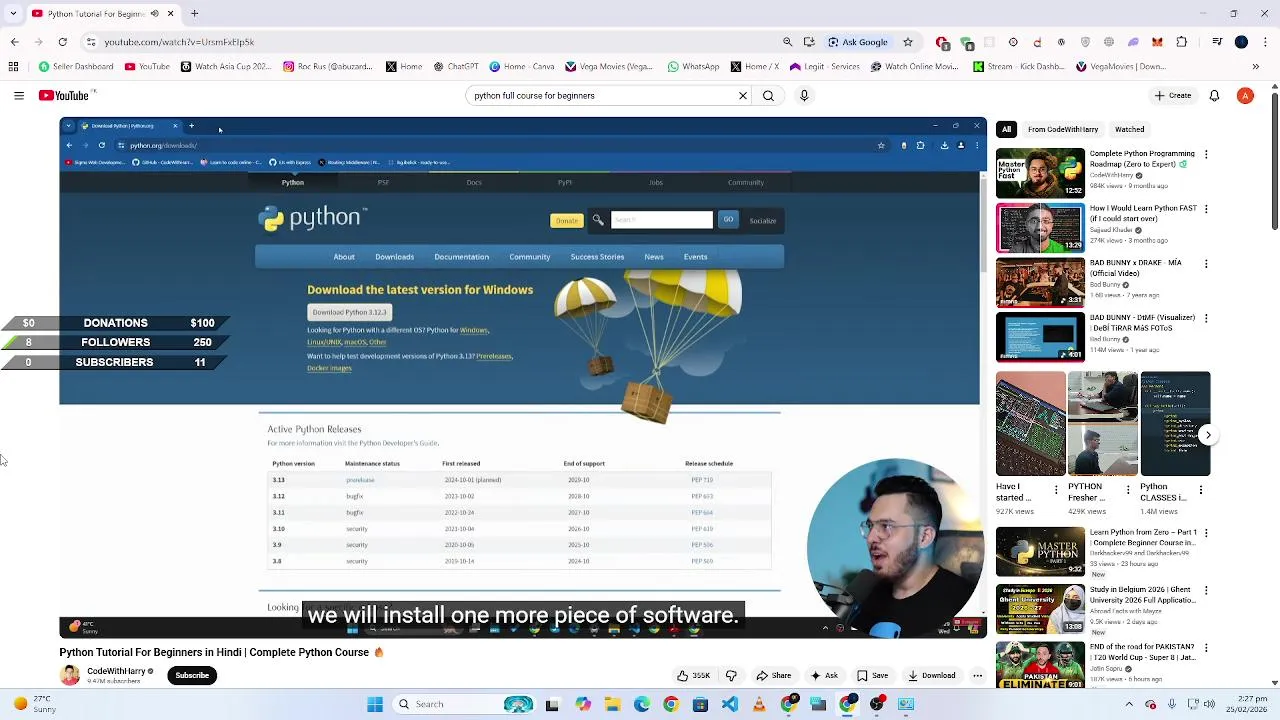Screen dimensions: 1280x720
Task: Open BAD BUNNY x DRAKE MIA thumbnail
Action: pyautogui.click(x=1040, y=282)
